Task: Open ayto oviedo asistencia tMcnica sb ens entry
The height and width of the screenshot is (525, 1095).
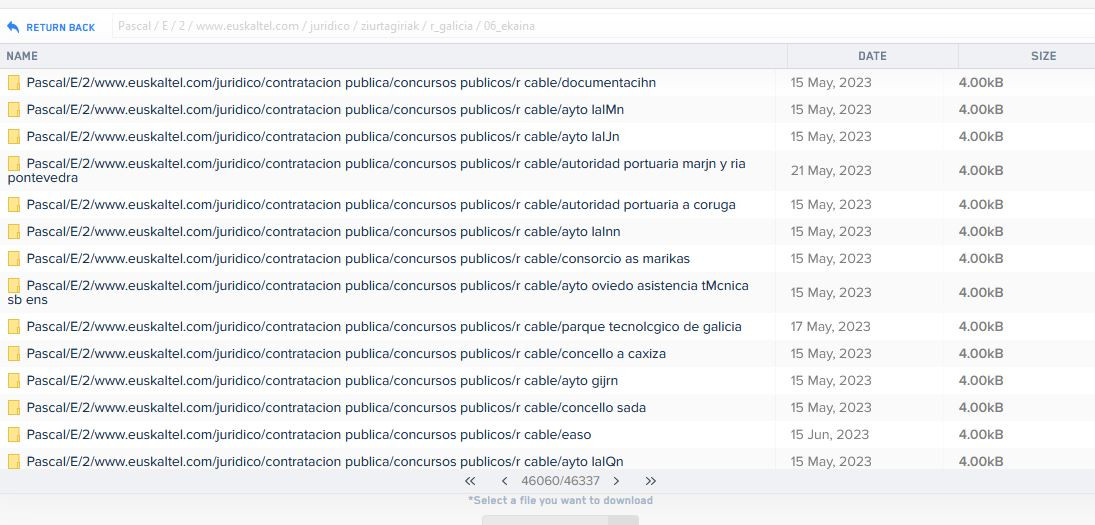Action: [x=379, y=293]
